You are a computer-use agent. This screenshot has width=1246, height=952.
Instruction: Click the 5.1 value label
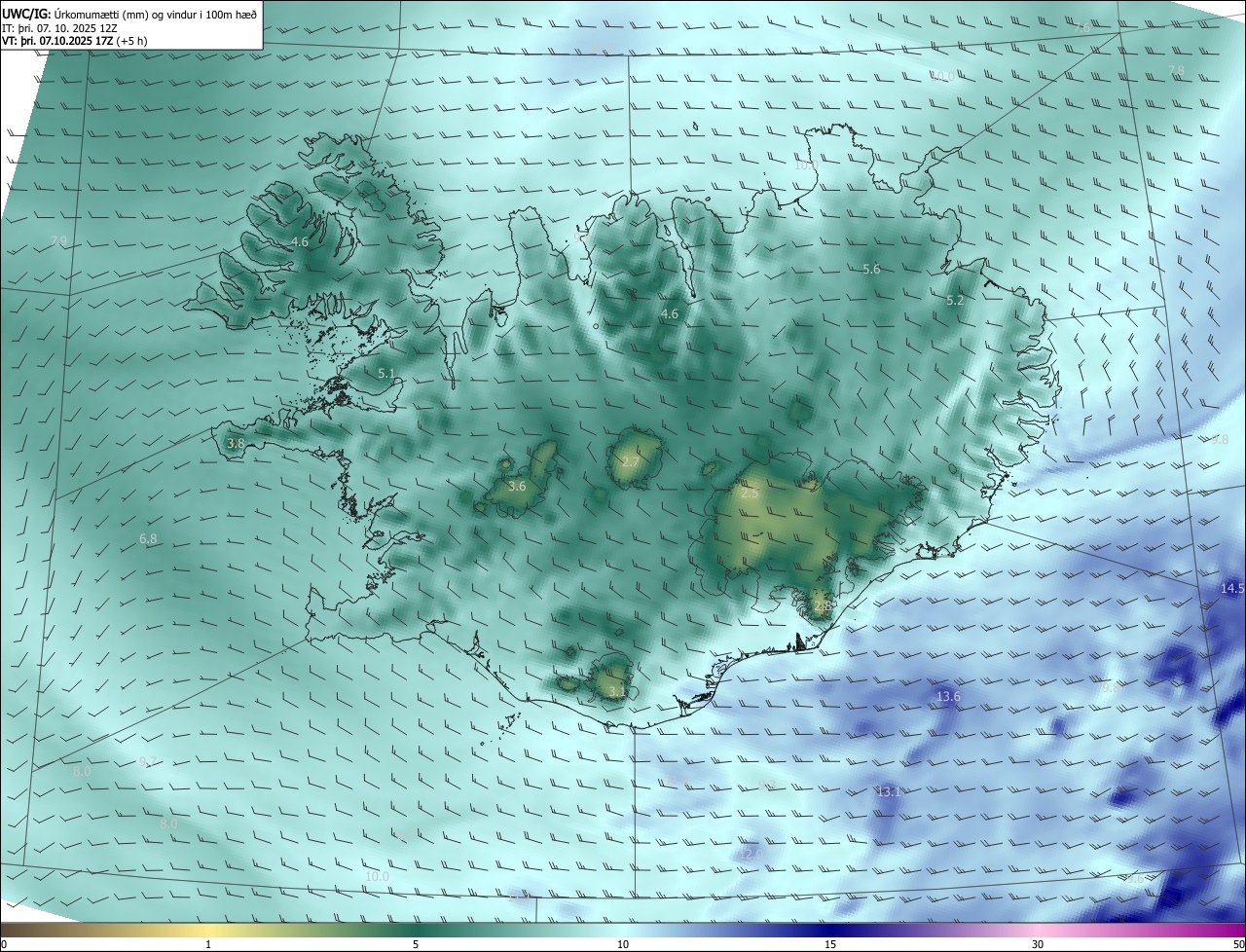click(x=385, y=373)
